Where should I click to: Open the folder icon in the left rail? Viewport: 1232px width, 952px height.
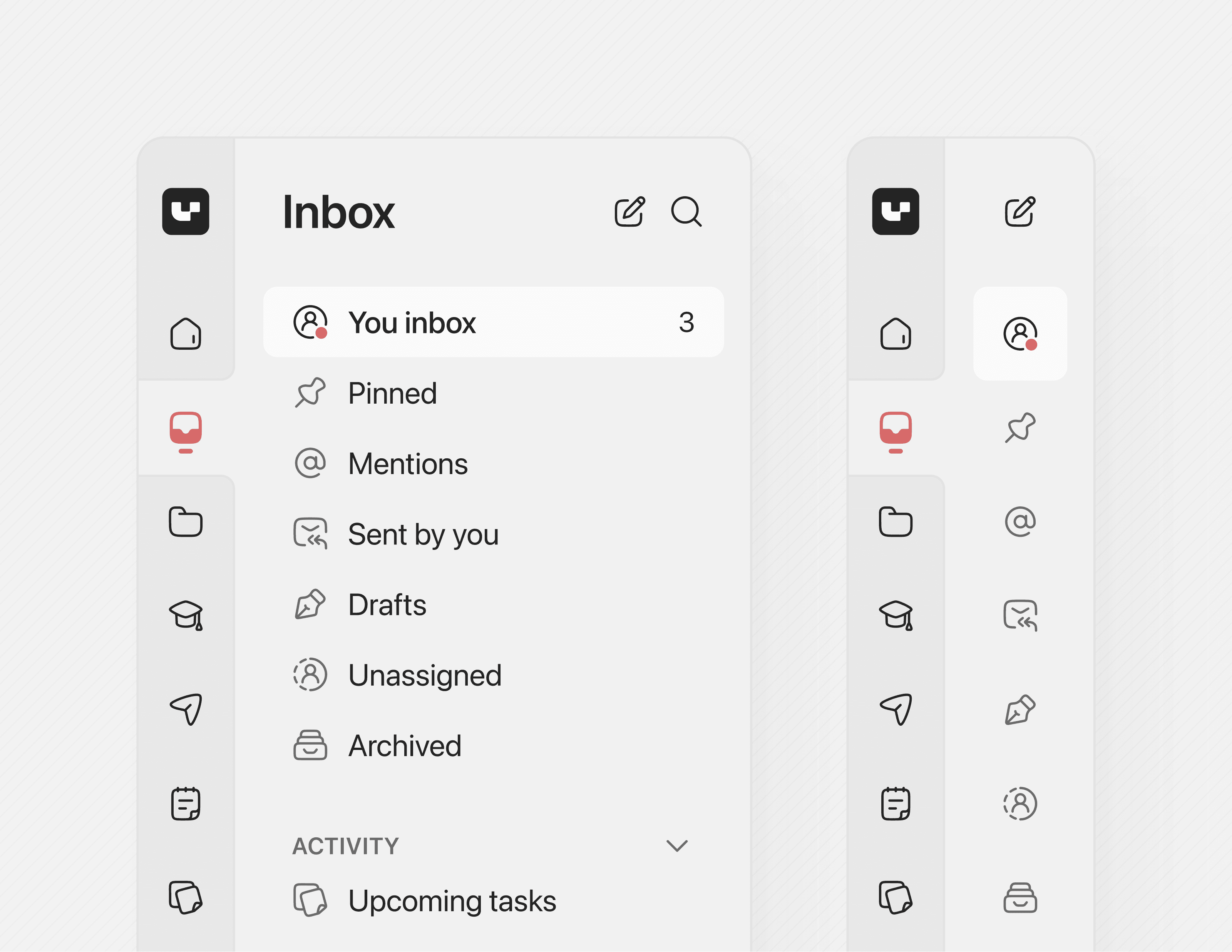(x=186, y=522)
